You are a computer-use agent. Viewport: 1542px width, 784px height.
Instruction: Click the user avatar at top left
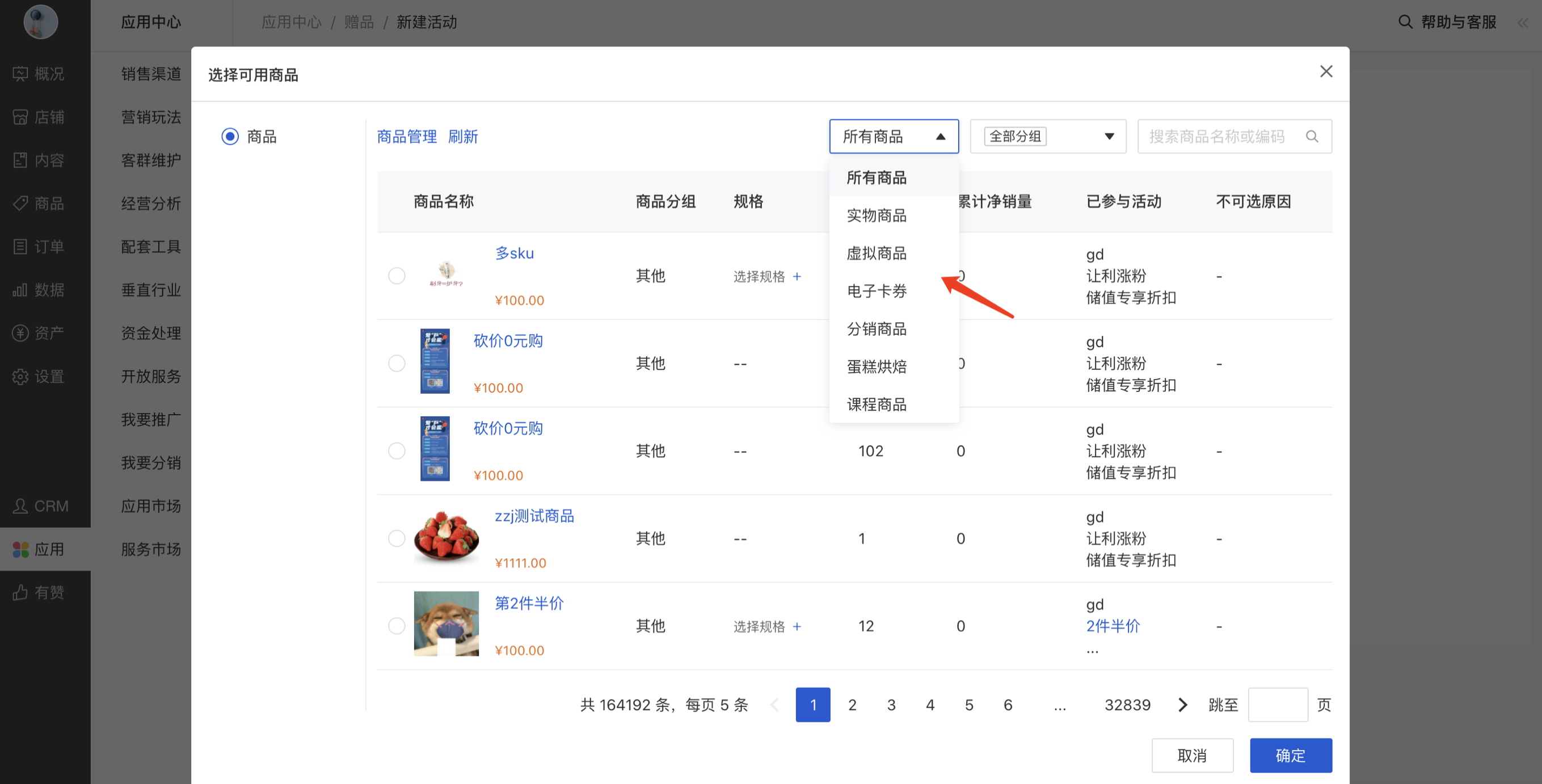click(41, 22)
